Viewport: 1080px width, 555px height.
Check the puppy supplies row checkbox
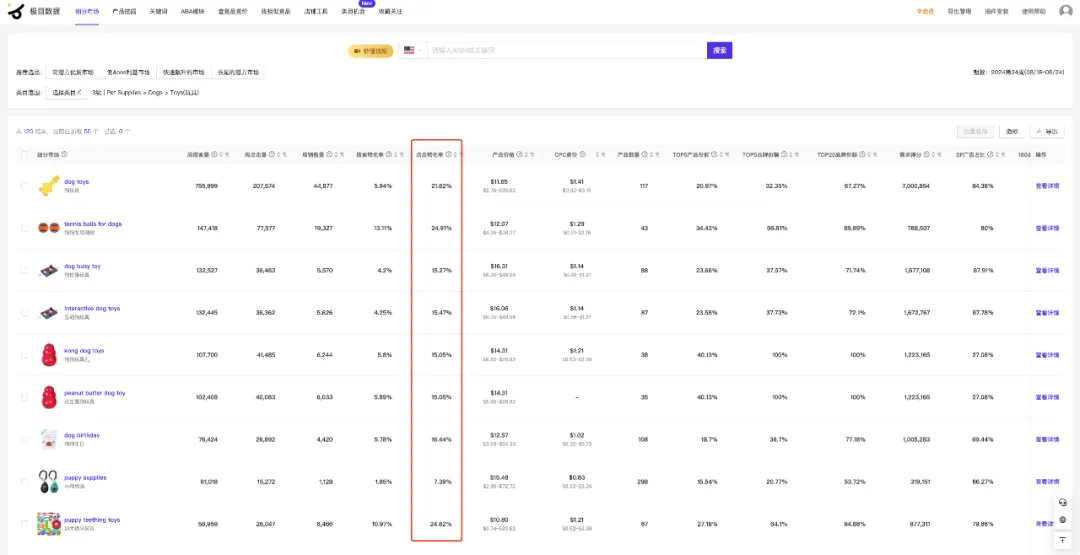pyautogui.click(x=25, y=481)
